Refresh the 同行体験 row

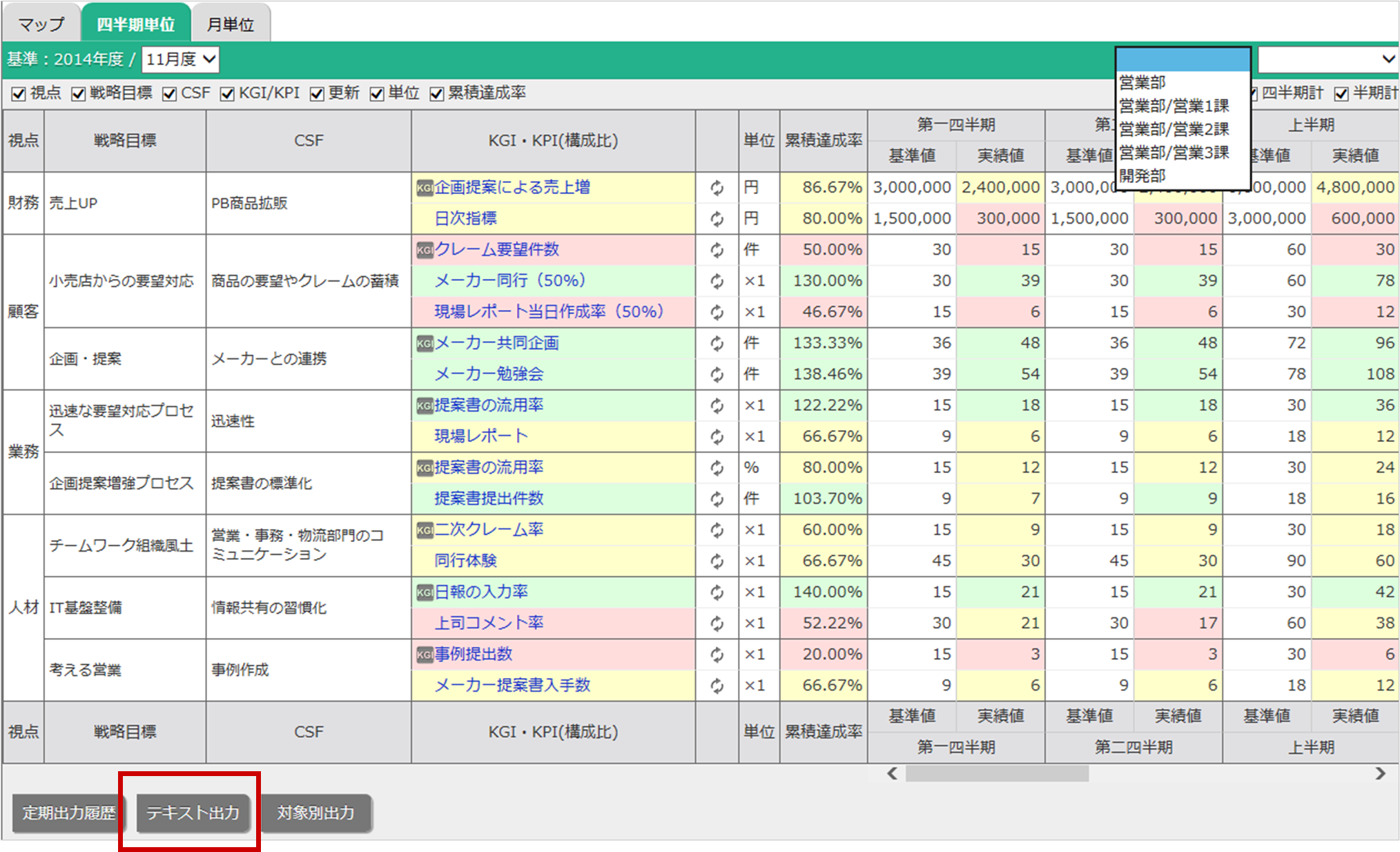click(717, 561)
